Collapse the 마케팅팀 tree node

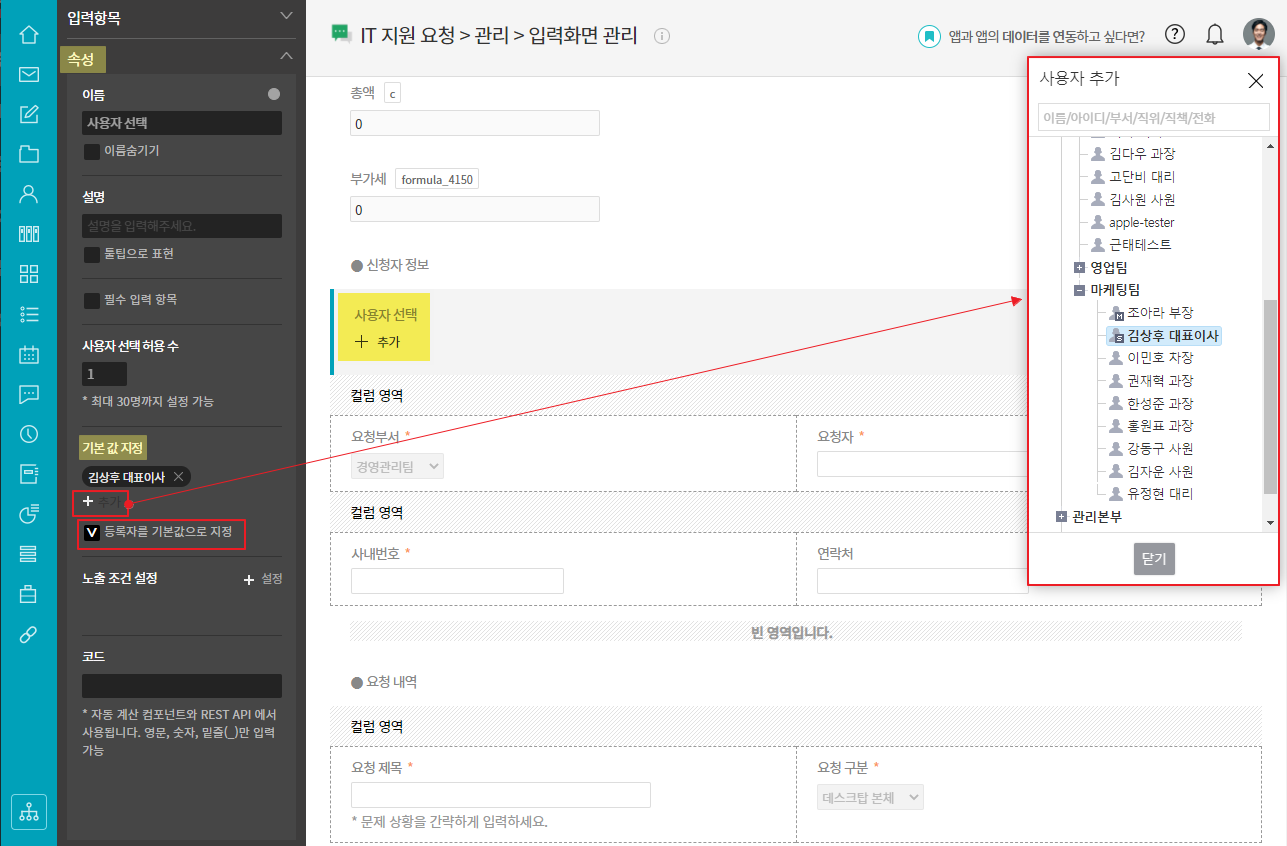pyautogui.click(x=1079, y=291)
